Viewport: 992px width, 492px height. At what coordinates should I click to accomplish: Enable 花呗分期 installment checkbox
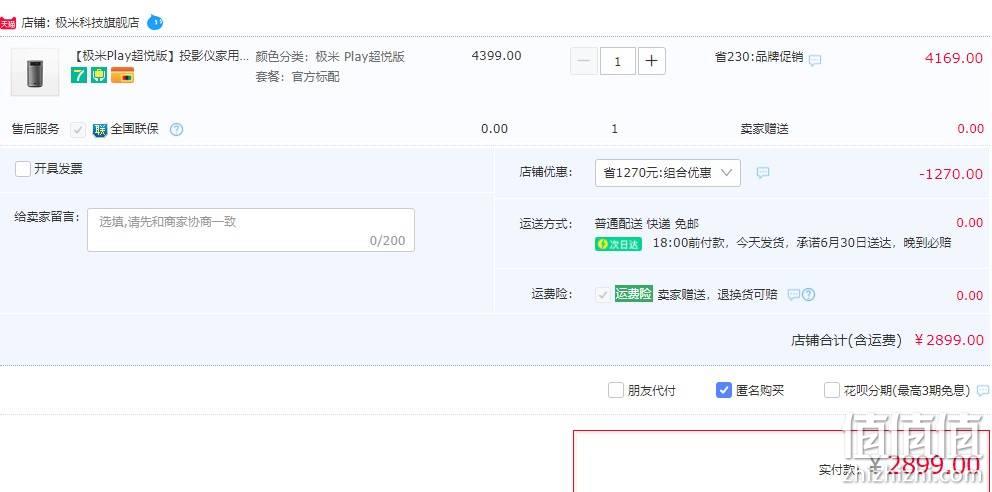(x=832, y=390)
